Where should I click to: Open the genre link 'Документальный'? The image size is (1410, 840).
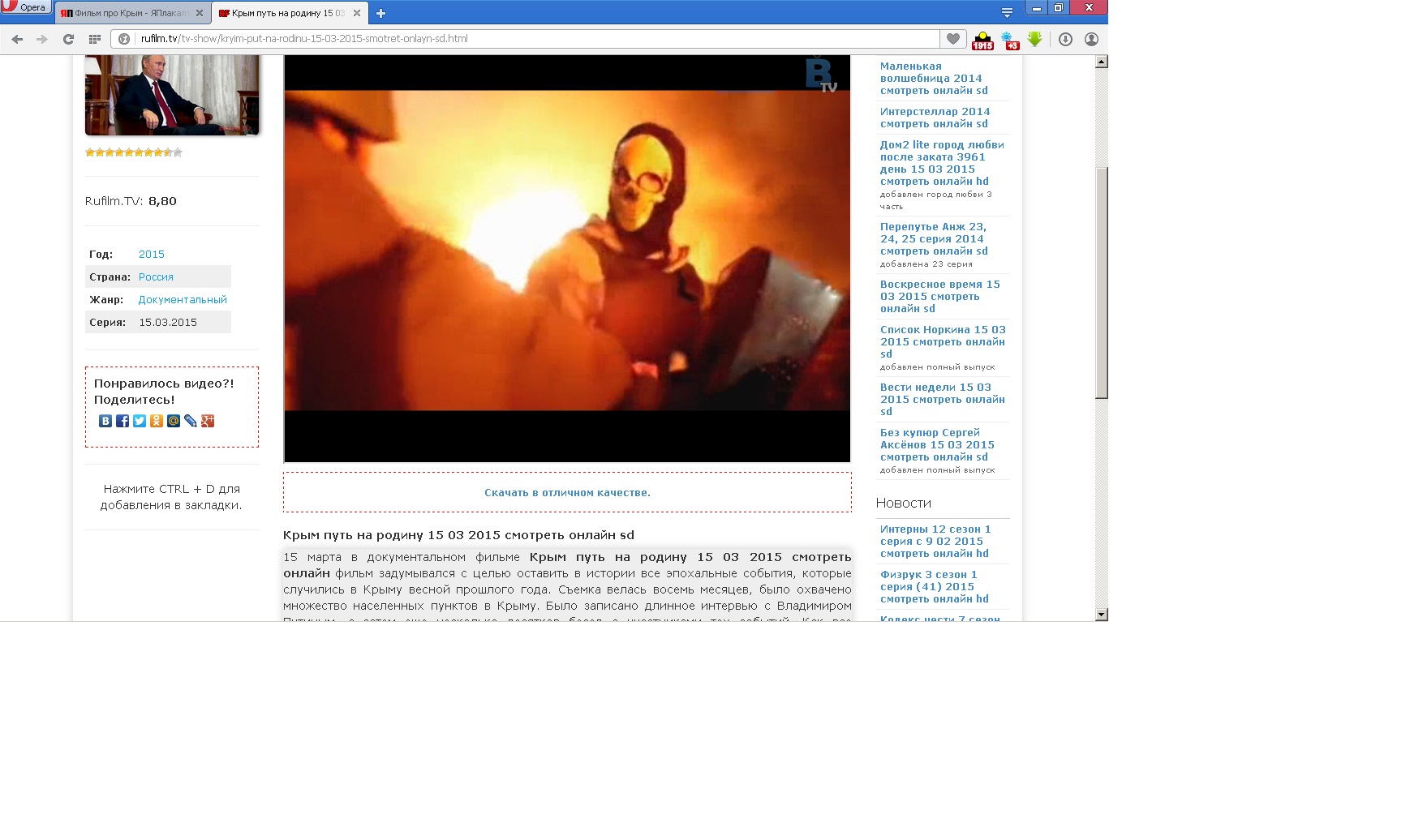[183, 299]
